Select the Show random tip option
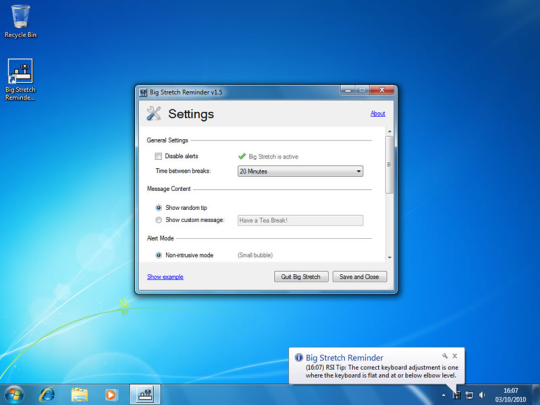Image resolution: width=540 pixels, height=405 pixels. (158, 208)
